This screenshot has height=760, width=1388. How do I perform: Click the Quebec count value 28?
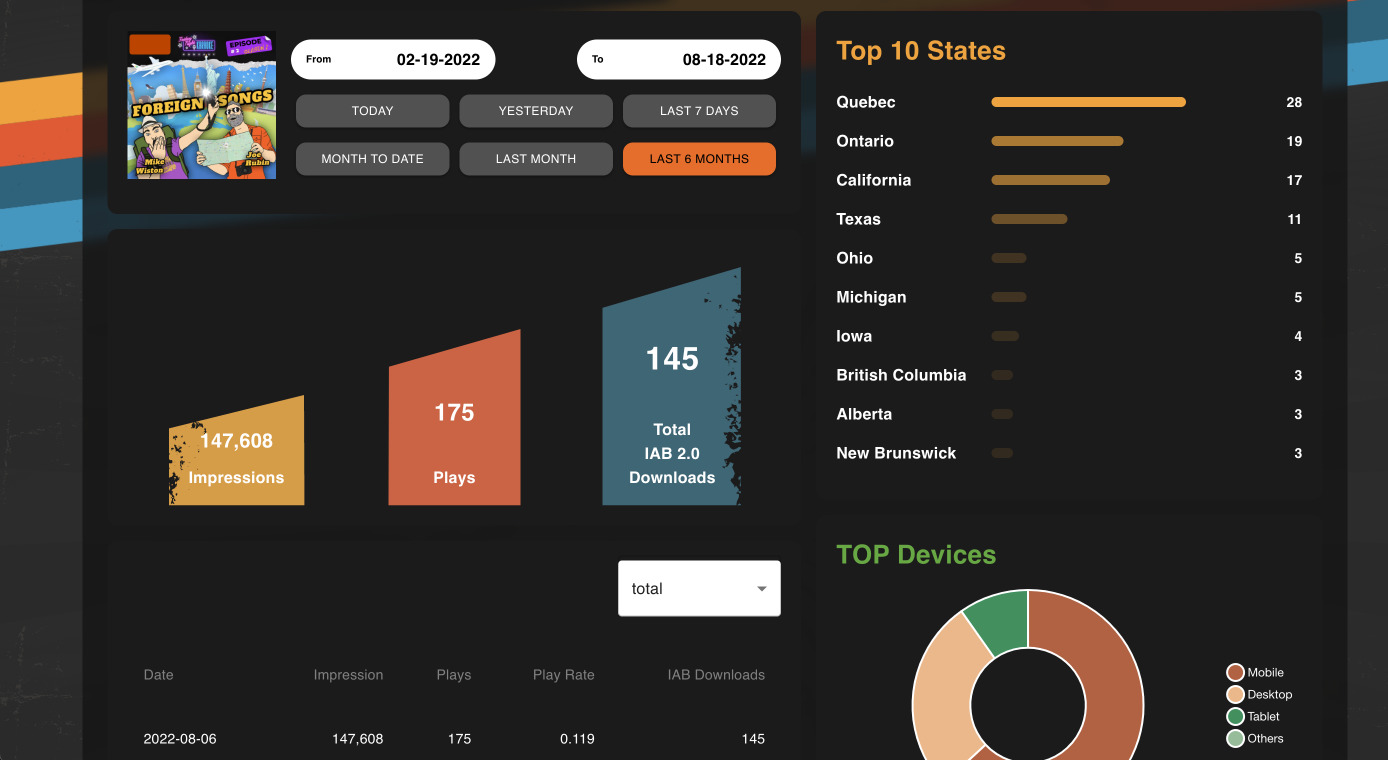click(x=1294, y=102)
